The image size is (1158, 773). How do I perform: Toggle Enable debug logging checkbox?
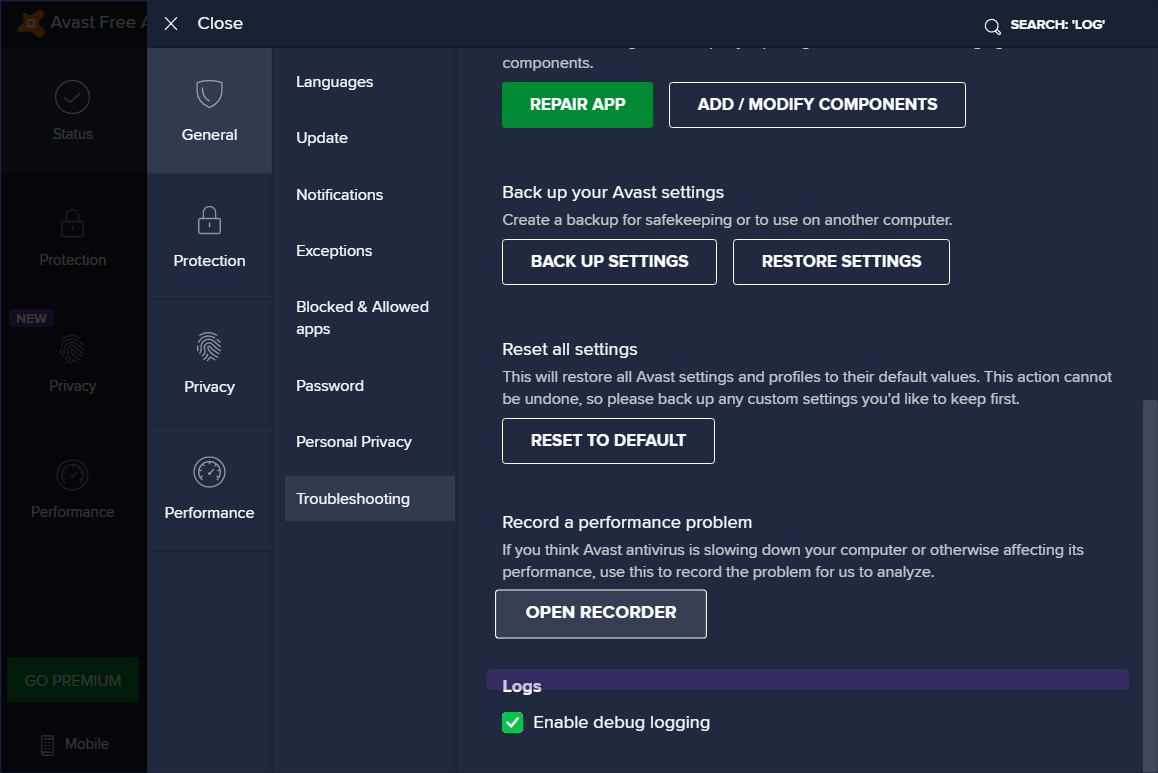[513, 722]
